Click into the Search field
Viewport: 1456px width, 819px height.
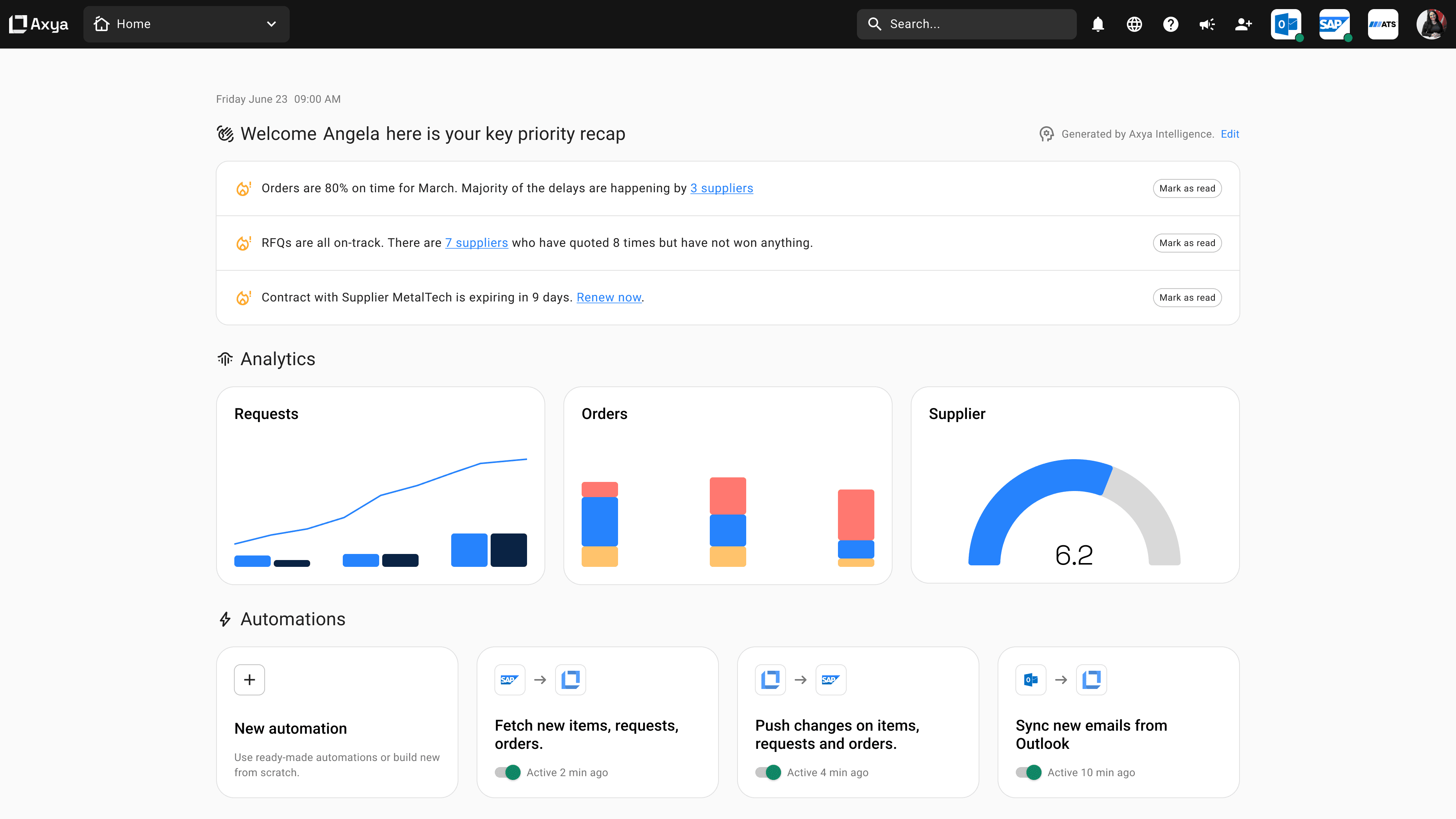[x=966, y=24]
